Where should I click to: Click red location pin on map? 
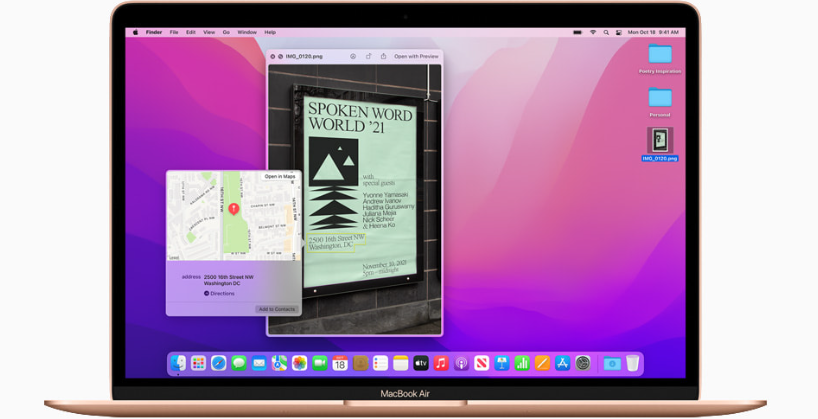coord(234,209)
